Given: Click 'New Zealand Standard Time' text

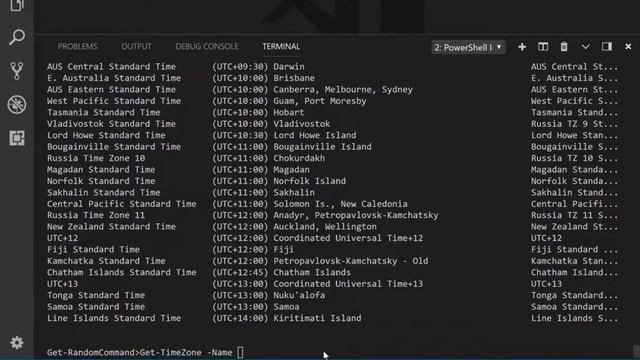Looking at the screenshot, I should (111, 227).
